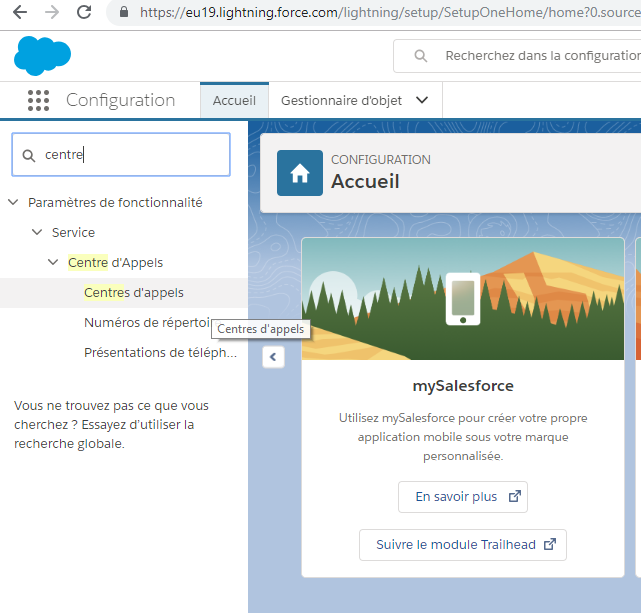Click the En savoir plus button

(463, 497)
